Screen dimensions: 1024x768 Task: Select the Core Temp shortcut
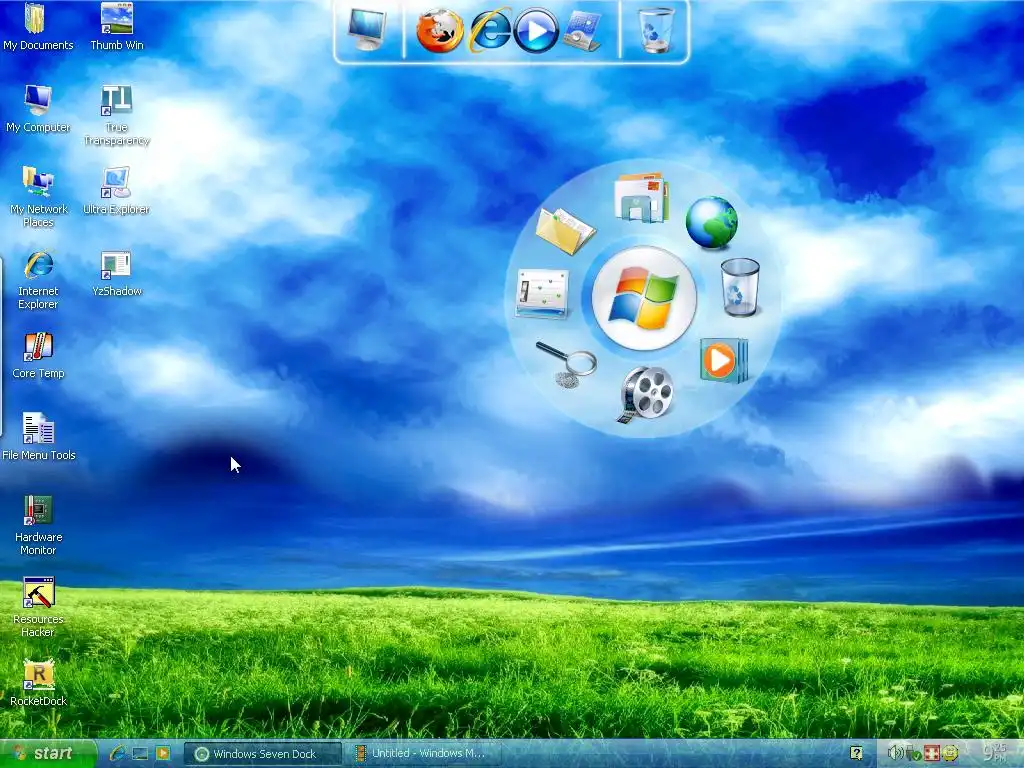(38, 355)
